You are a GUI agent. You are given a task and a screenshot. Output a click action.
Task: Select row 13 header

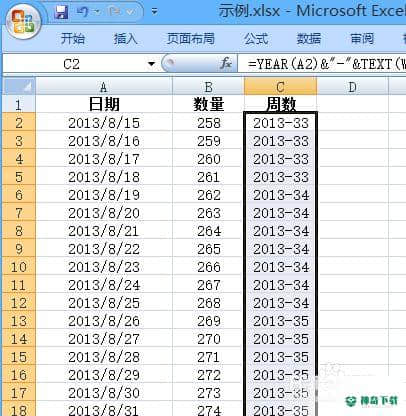click(19, 321)
